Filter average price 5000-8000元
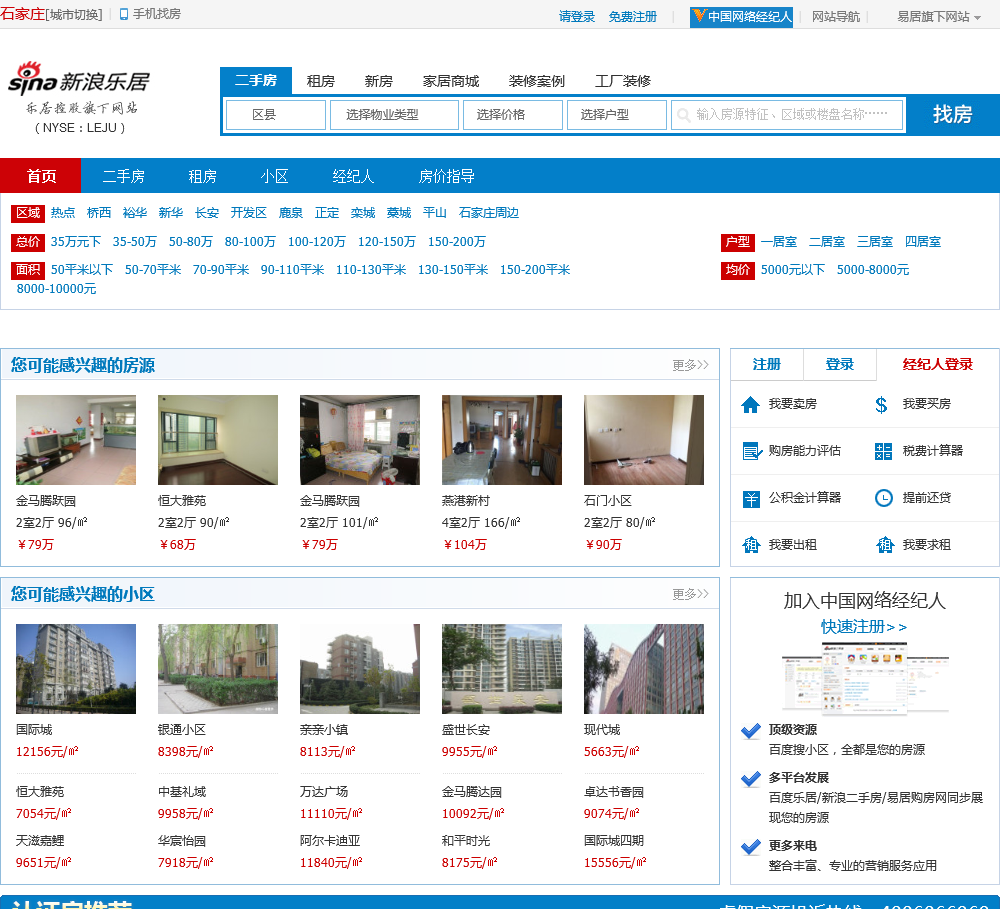 [x=872, y=270]
